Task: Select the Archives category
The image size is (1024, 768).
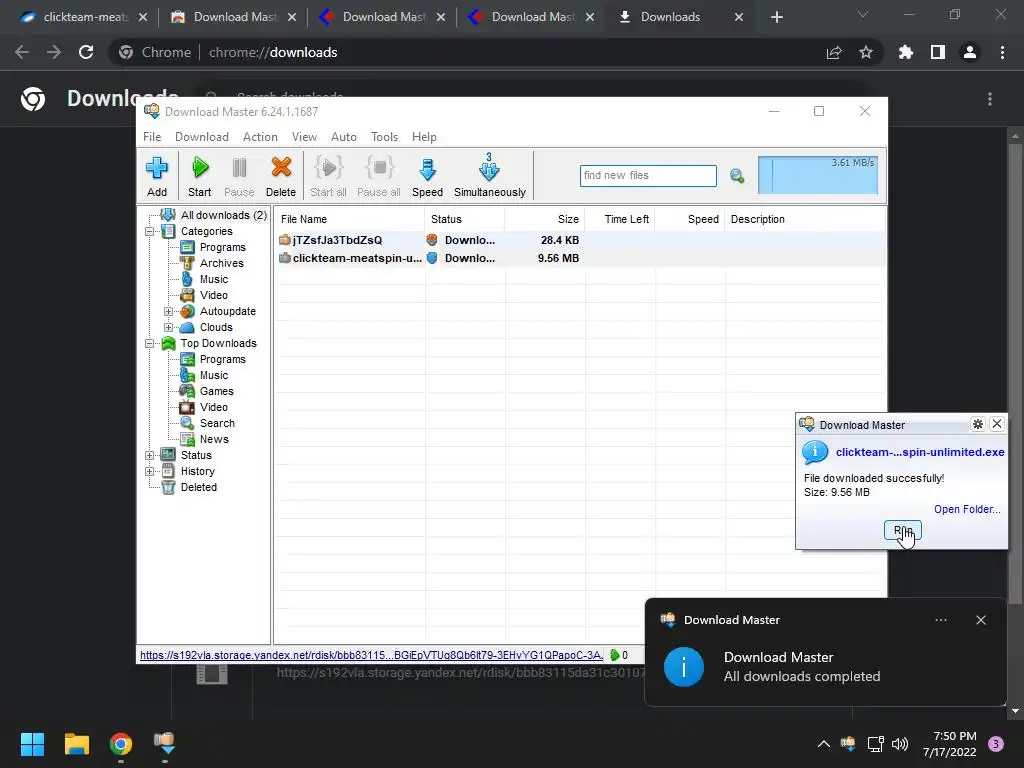Action: pyautogui.click(x=221, y=263)
